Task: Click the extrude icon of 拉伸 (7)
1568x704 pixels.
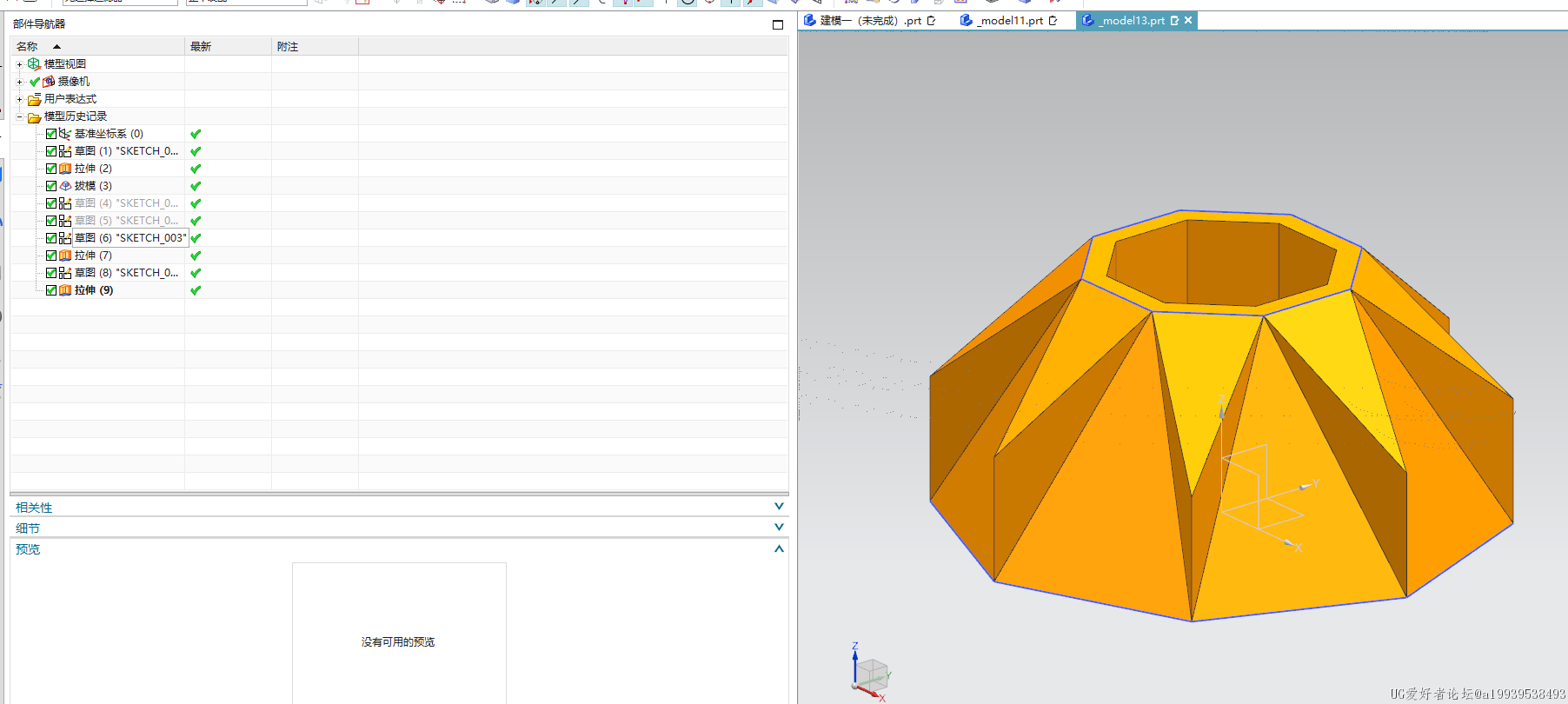Action: [65, 256]
